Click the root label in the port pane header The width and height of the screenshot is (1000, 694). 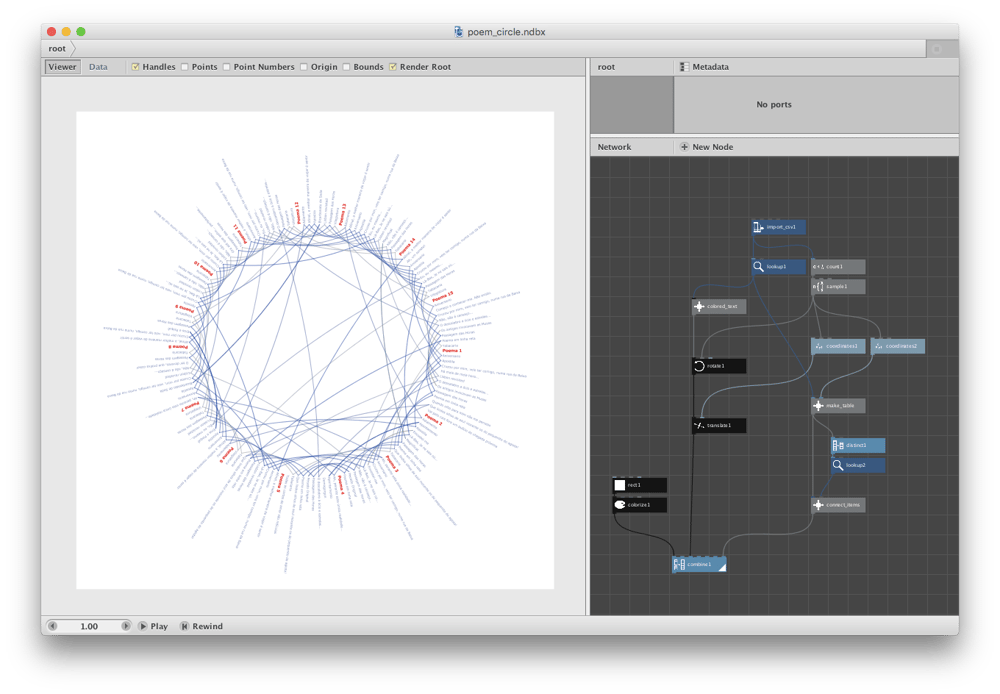point(607,67)
